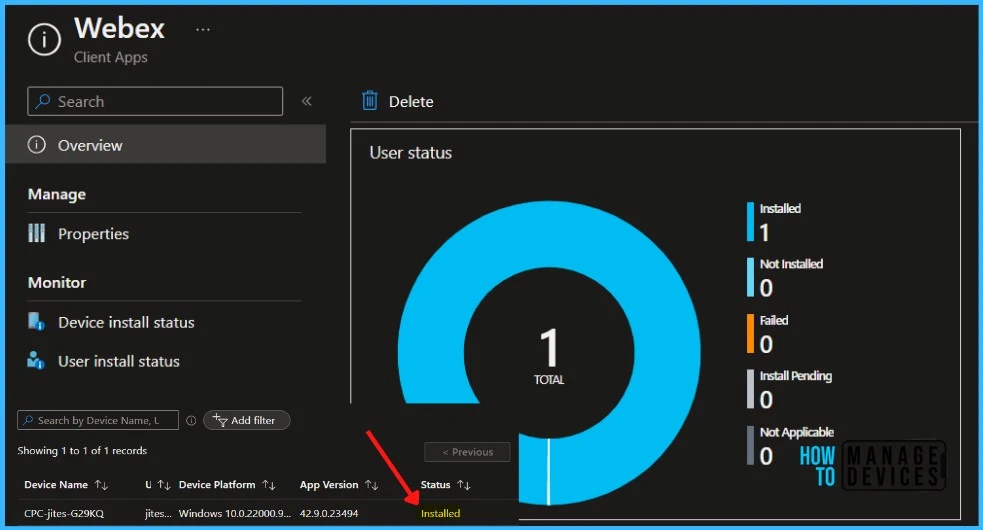Click the Install Pending legend label
This screenshot has height=530, width=983.
click(796, 376)
